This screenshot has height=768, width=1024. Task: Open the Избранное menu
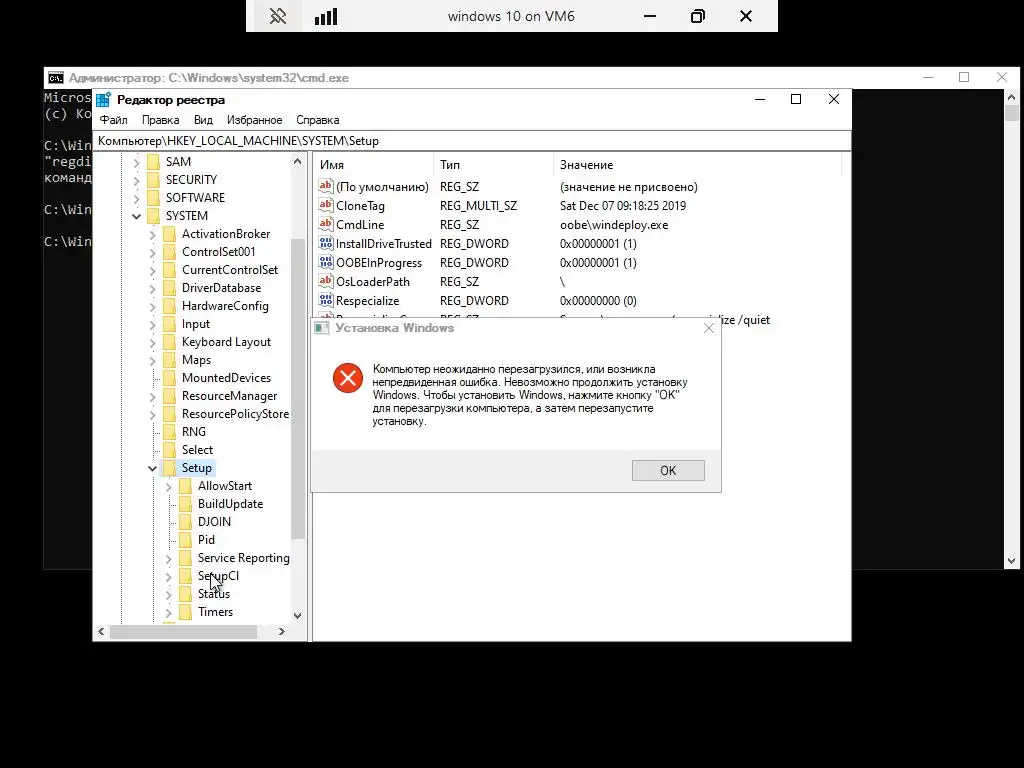[x=255, y=120]
